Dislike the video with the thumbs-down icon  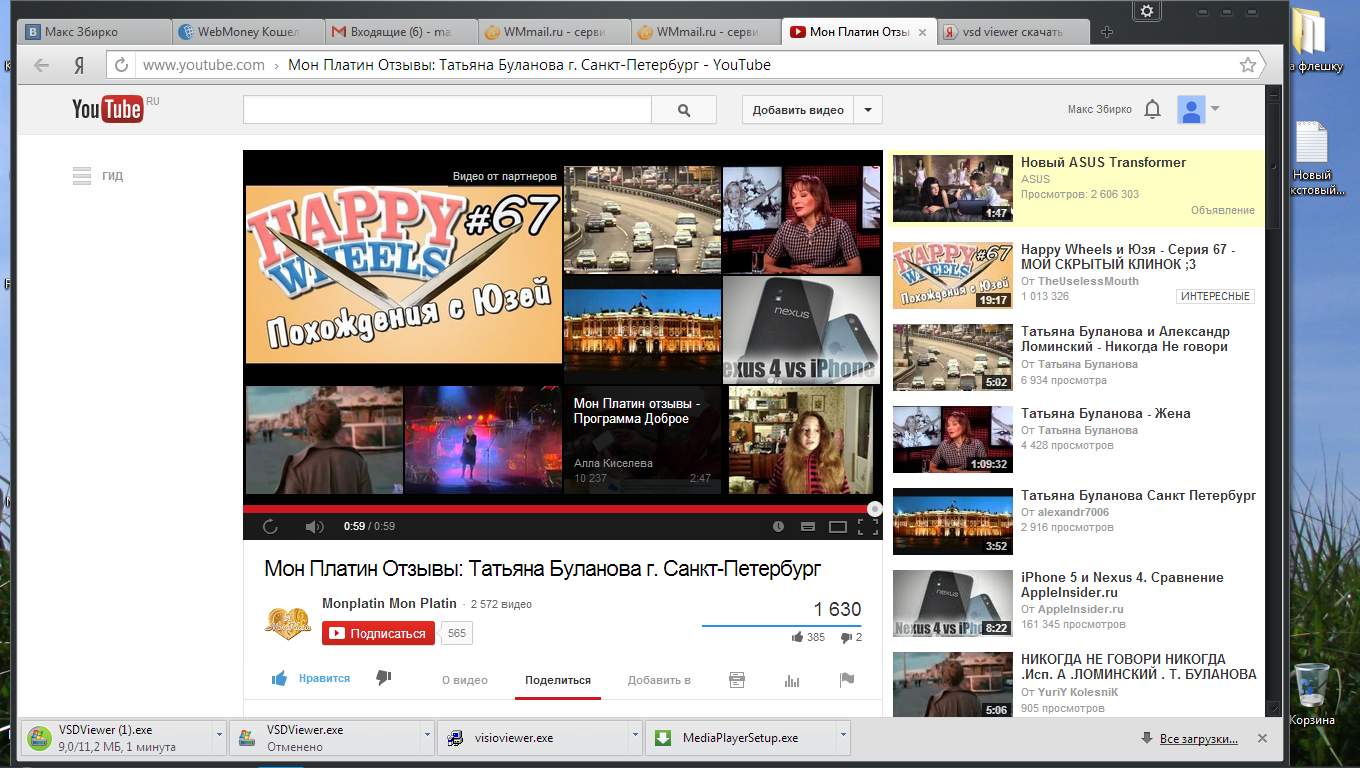click(384, 678)
